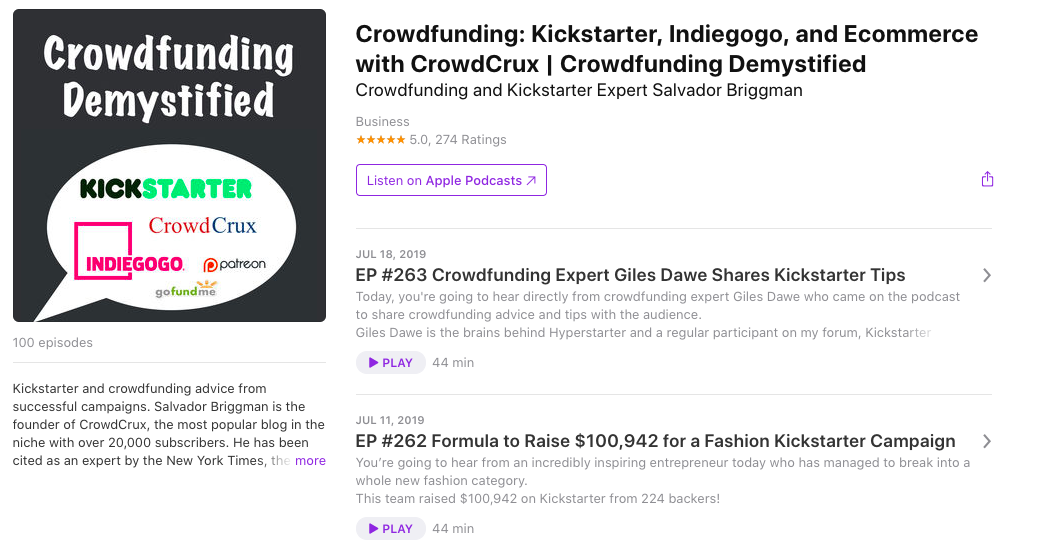Screen dimensions: 1039x549
Task: Play episode #262 Fashion Kickstarter Campaign
Action: [x=391, y=529]
